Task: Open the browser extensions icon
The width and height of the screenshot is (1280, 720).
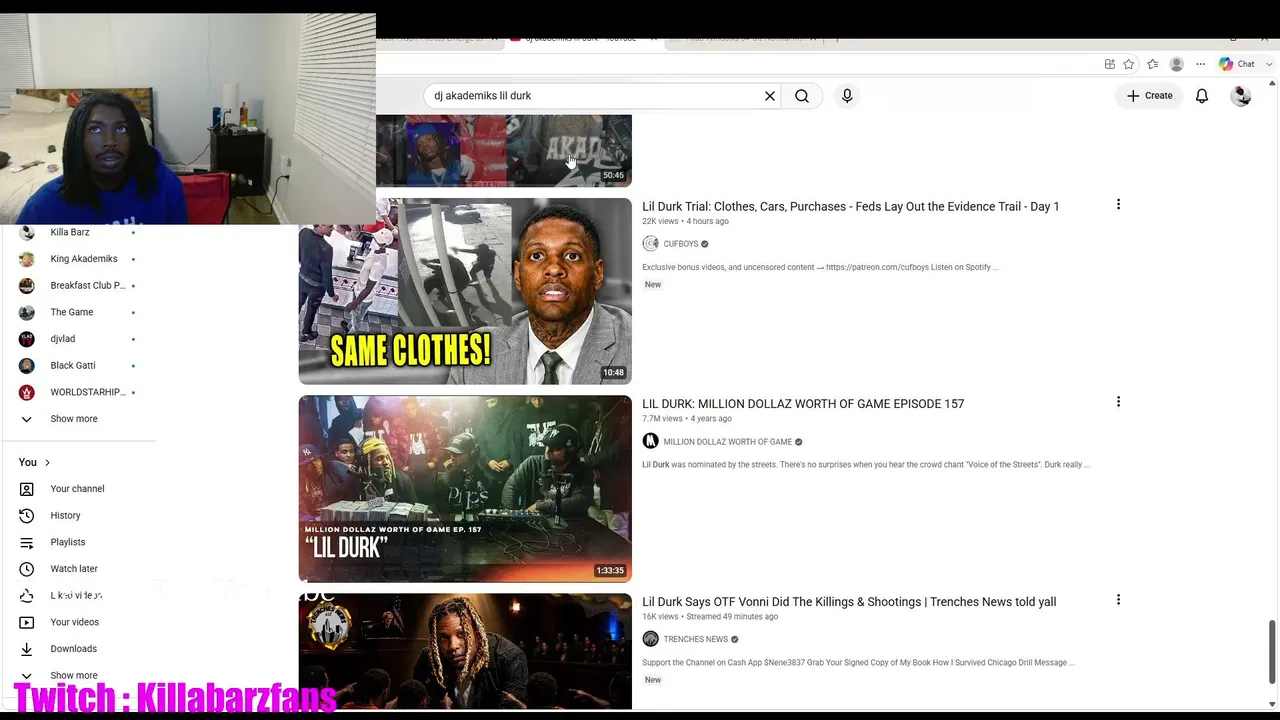Action: click(1110, 64)
